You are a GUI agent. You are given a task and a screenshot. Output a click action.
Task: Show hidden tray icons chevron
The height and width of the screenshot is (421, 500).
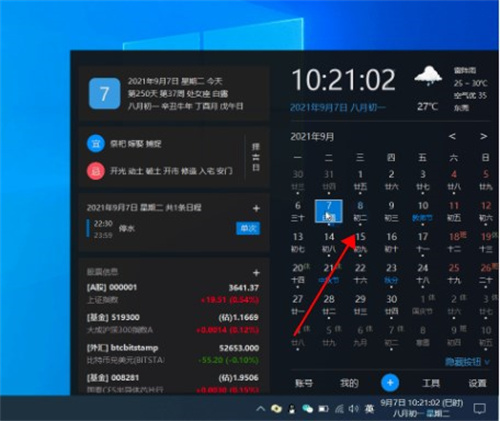[x=260, y=408]
